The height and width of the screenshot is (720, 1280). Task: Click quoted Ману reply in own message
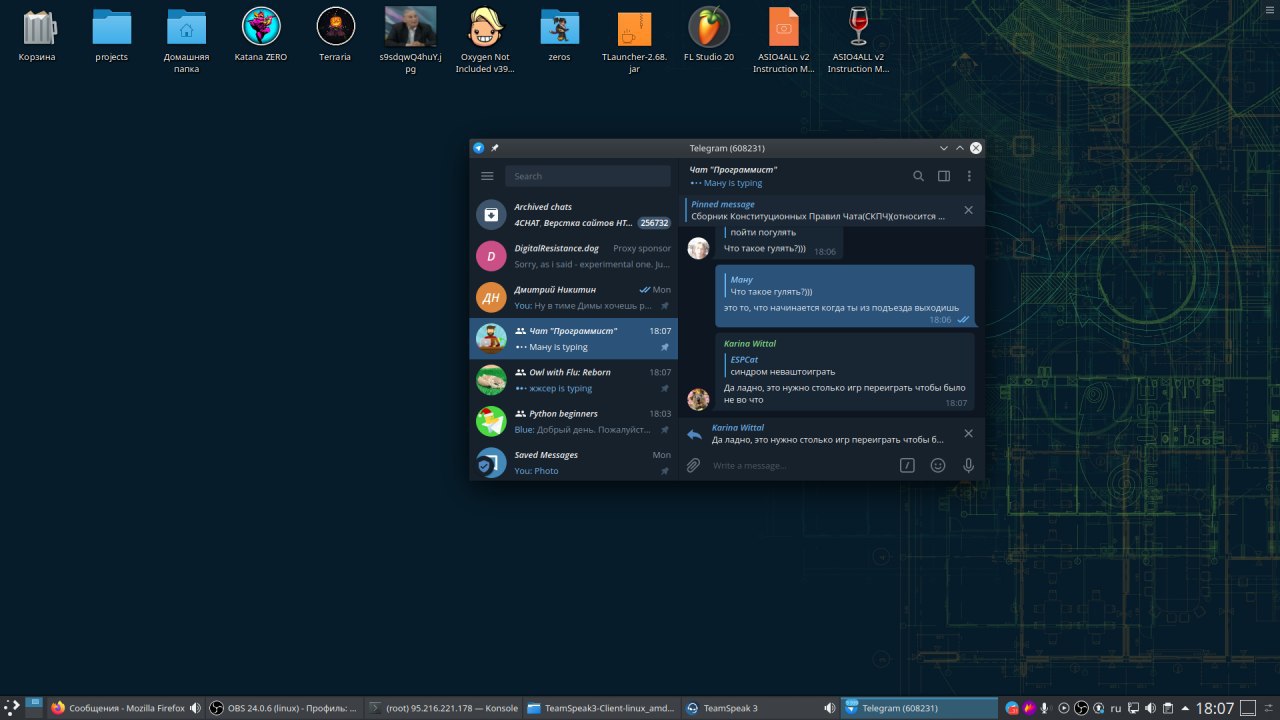pos(772,285)
